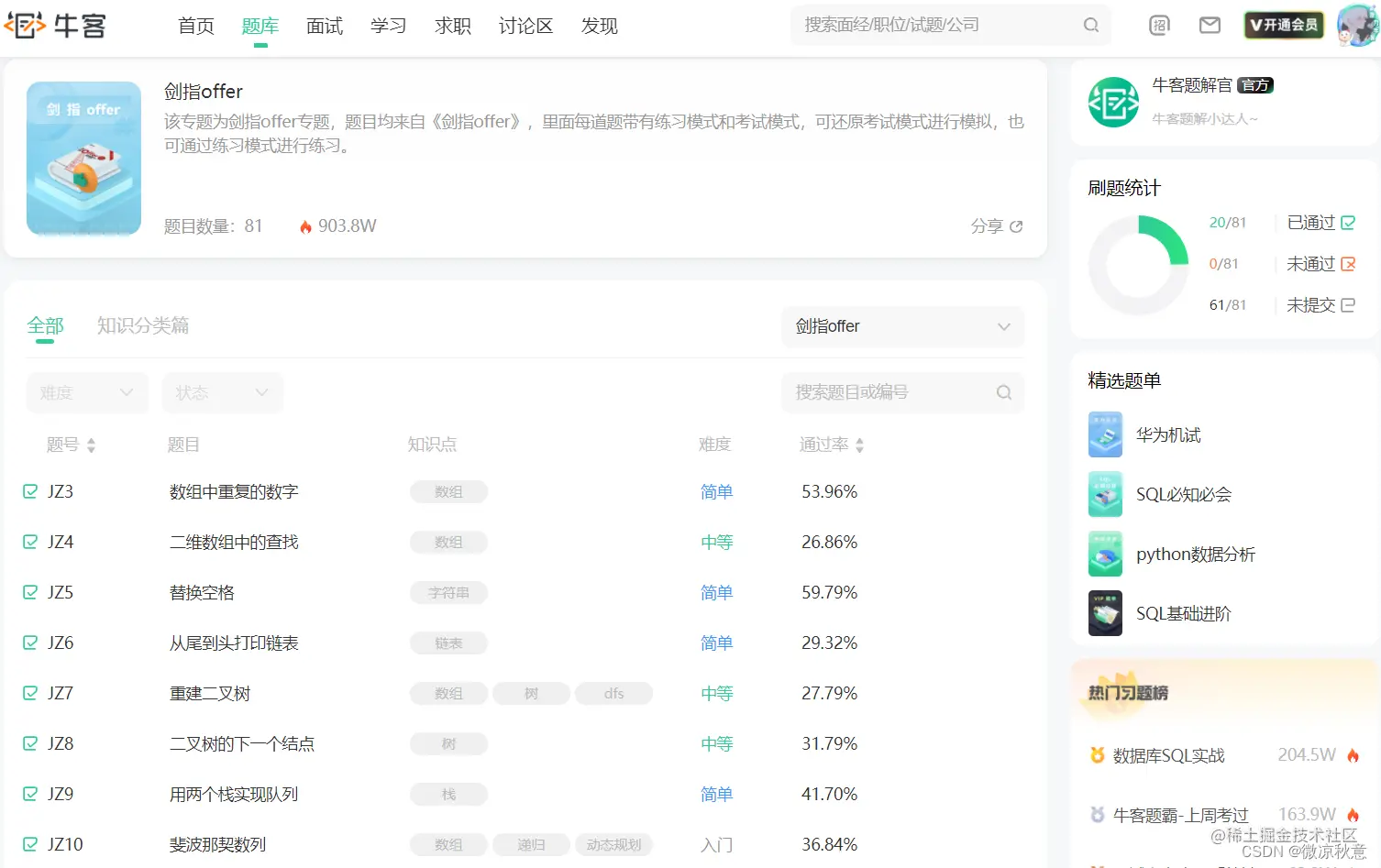Click your profile avatar at top right

coord(1357,25)
